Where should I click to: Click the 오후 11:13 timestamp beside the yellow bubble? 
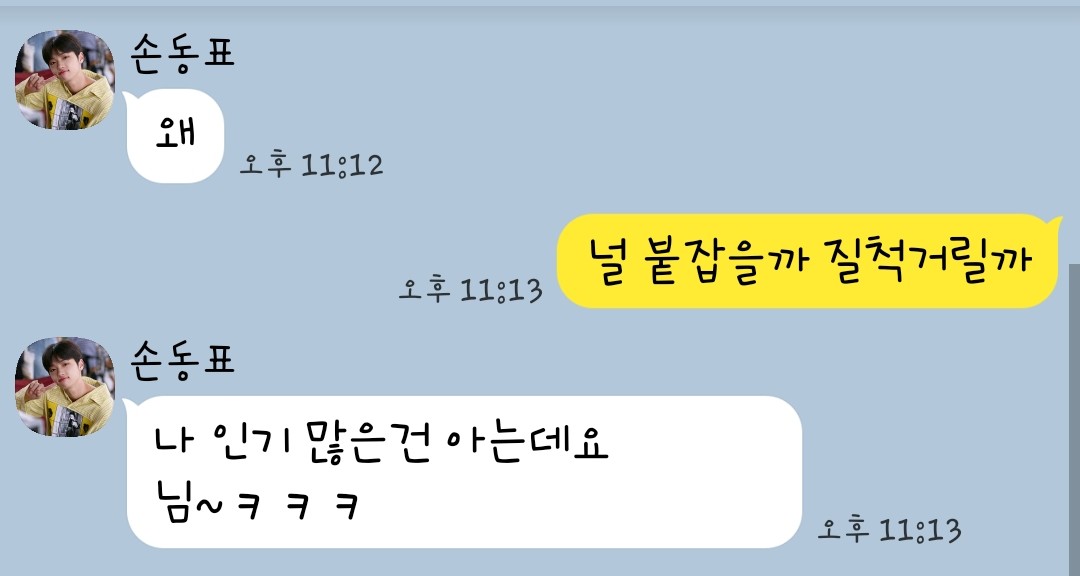pyautogui.click(x=470, y=289)
